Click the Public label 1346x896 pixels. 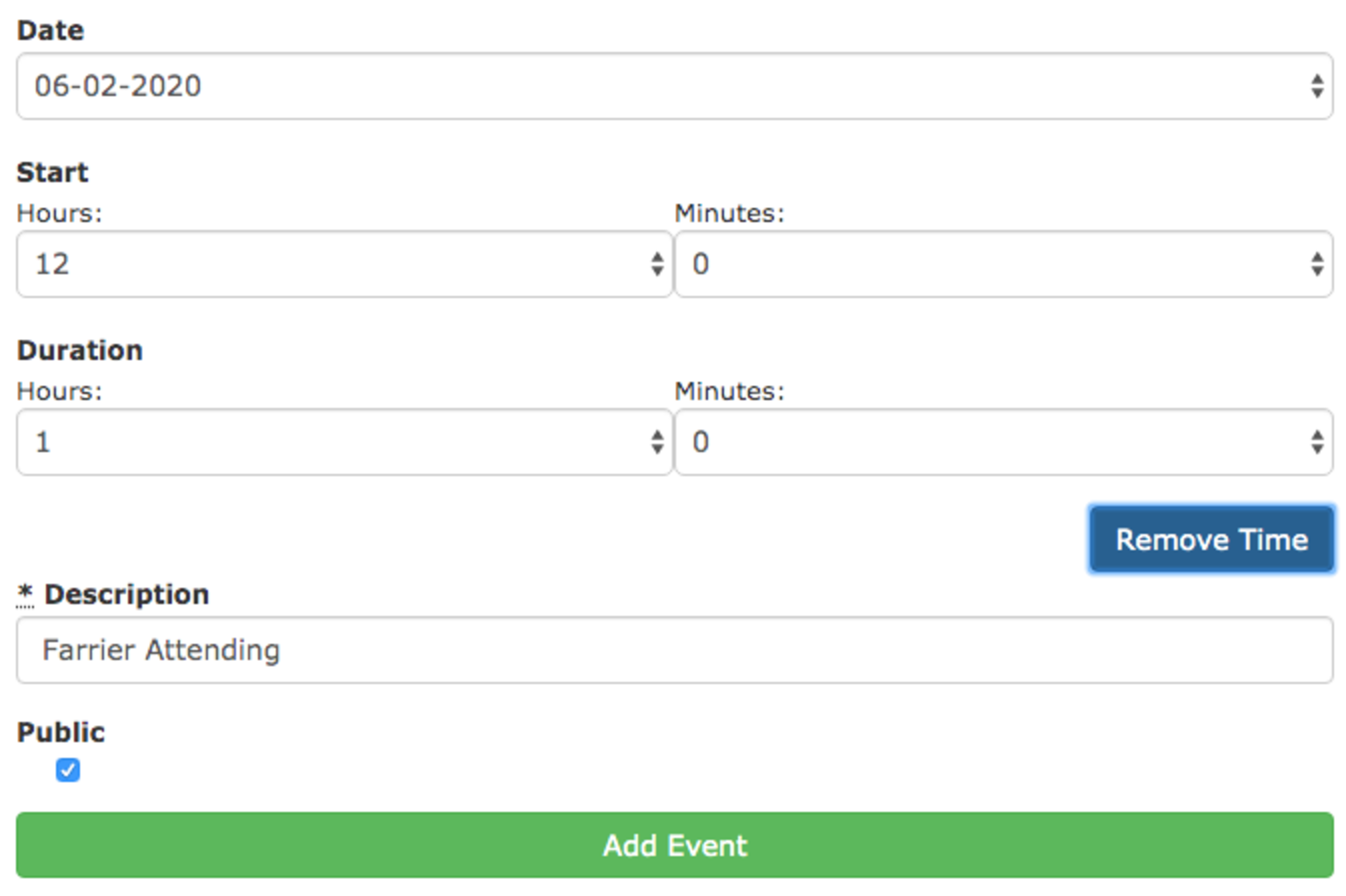click(x=60, y=732)
